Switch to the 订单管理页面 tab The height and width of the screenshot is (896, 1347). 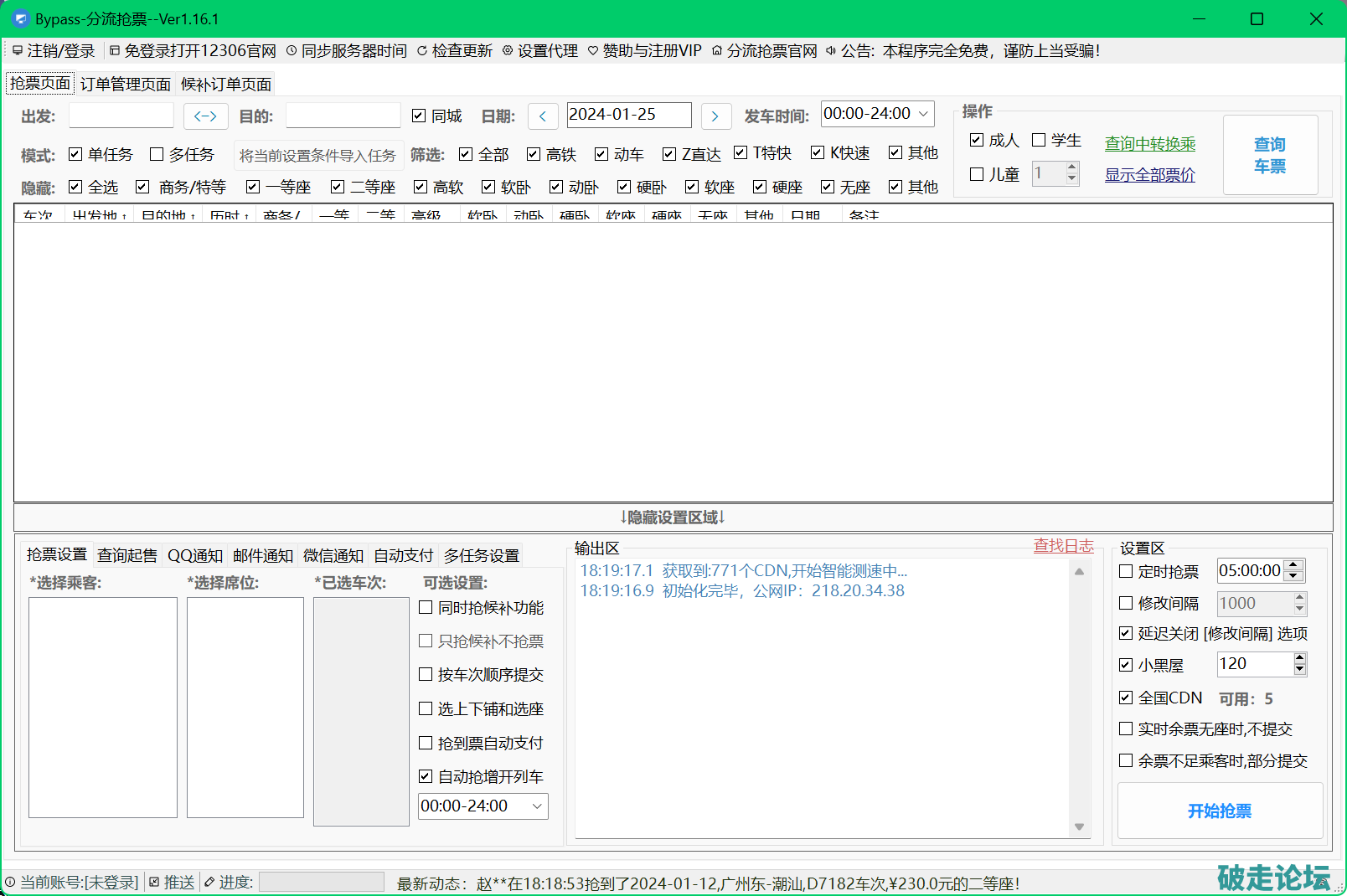tap(126, 85)
